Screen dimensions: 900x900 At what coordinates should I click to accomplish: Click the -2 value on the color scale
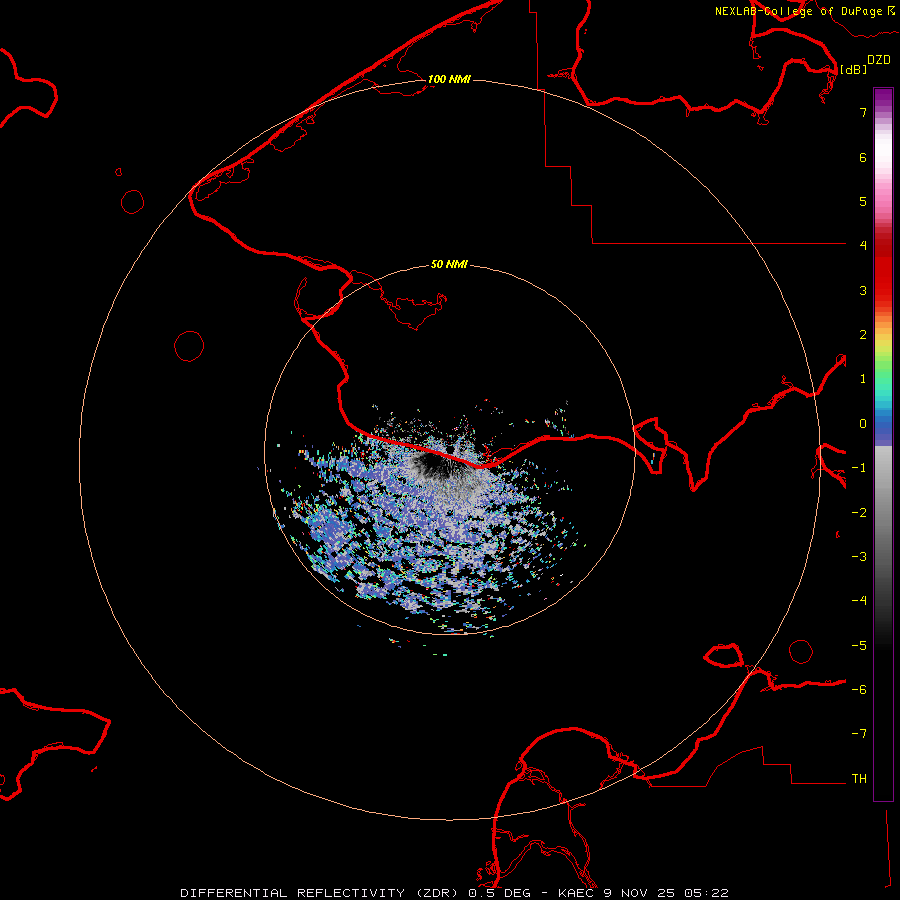[859, 513]
